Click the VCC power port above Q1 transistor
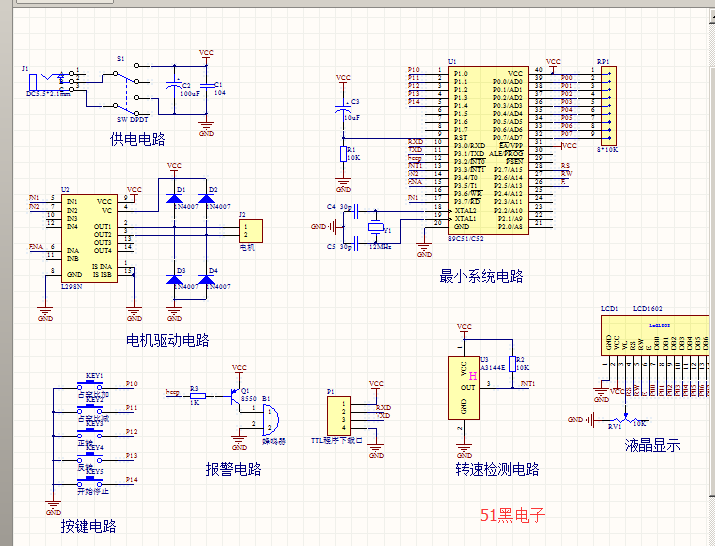This screenshot has width=715, height=546. (239, 370)
